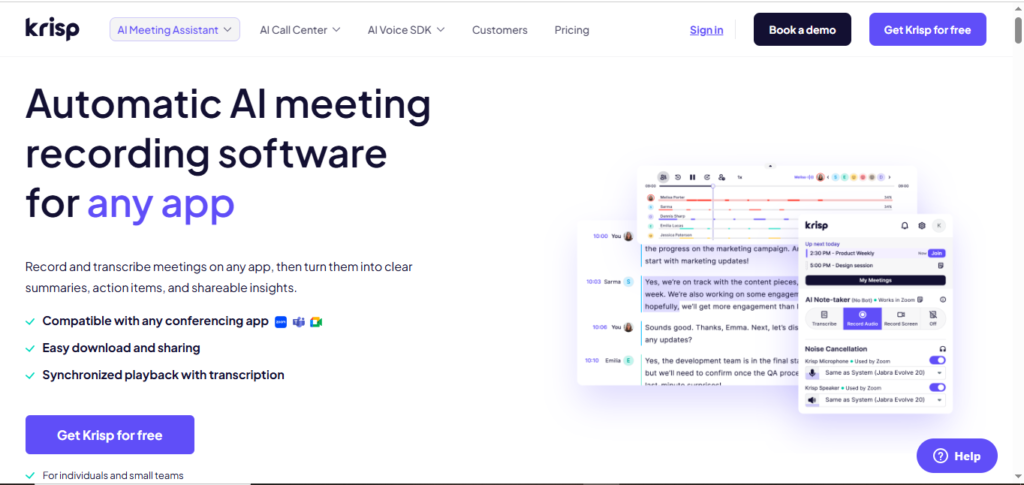Select the Record Screen option
Image resolution: width=1024 pixels, height=485 pixels.
pos(900,318)
